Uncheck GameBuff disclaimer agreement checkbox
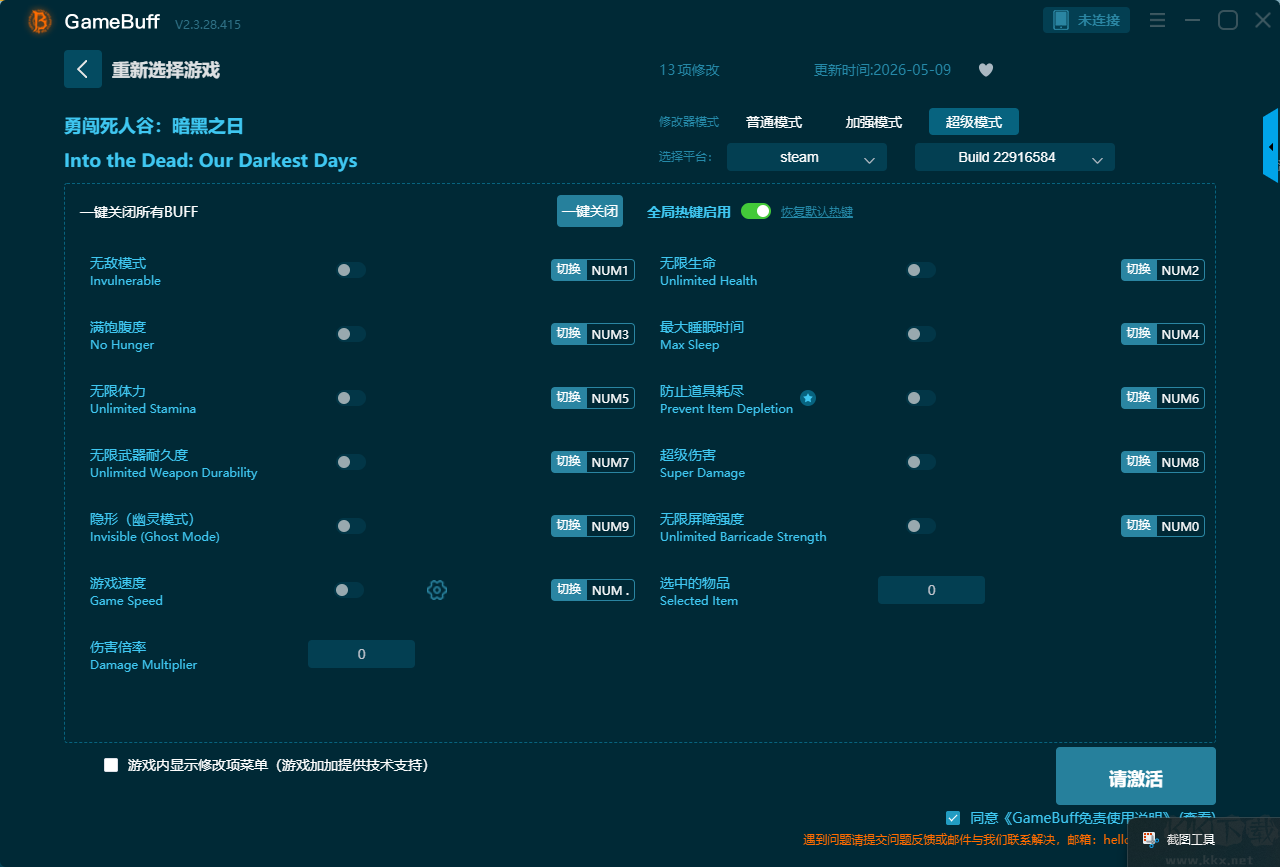1280x867 pixels. (x=953, y=817)
